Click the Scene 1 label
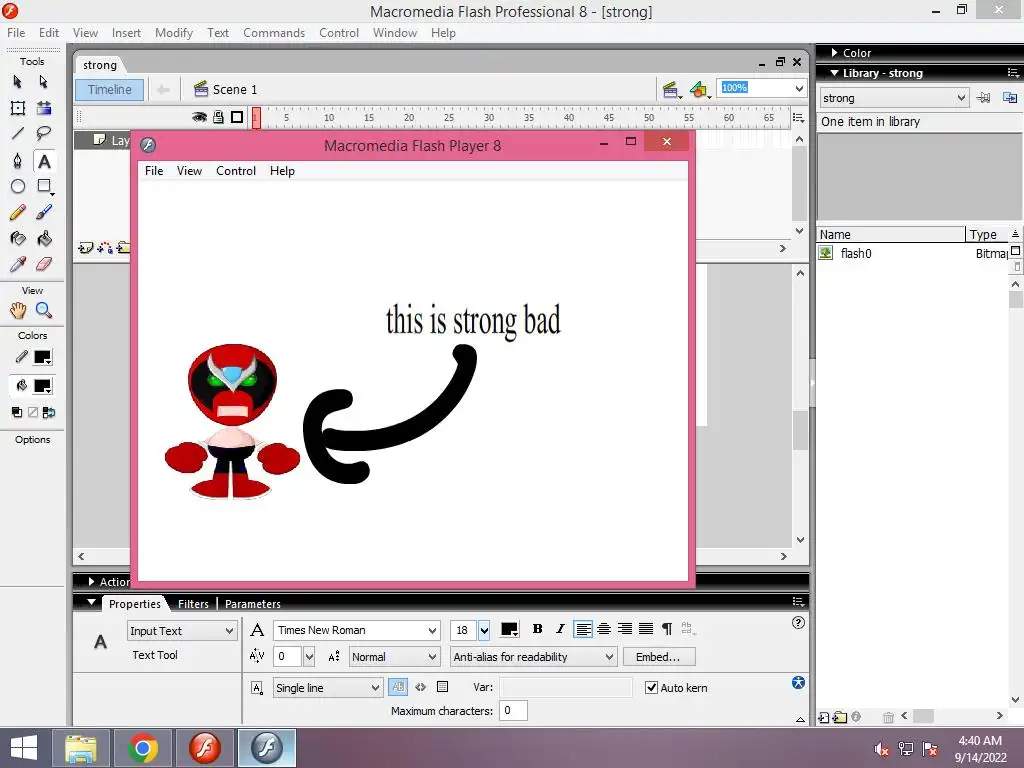 pos(235,89)
